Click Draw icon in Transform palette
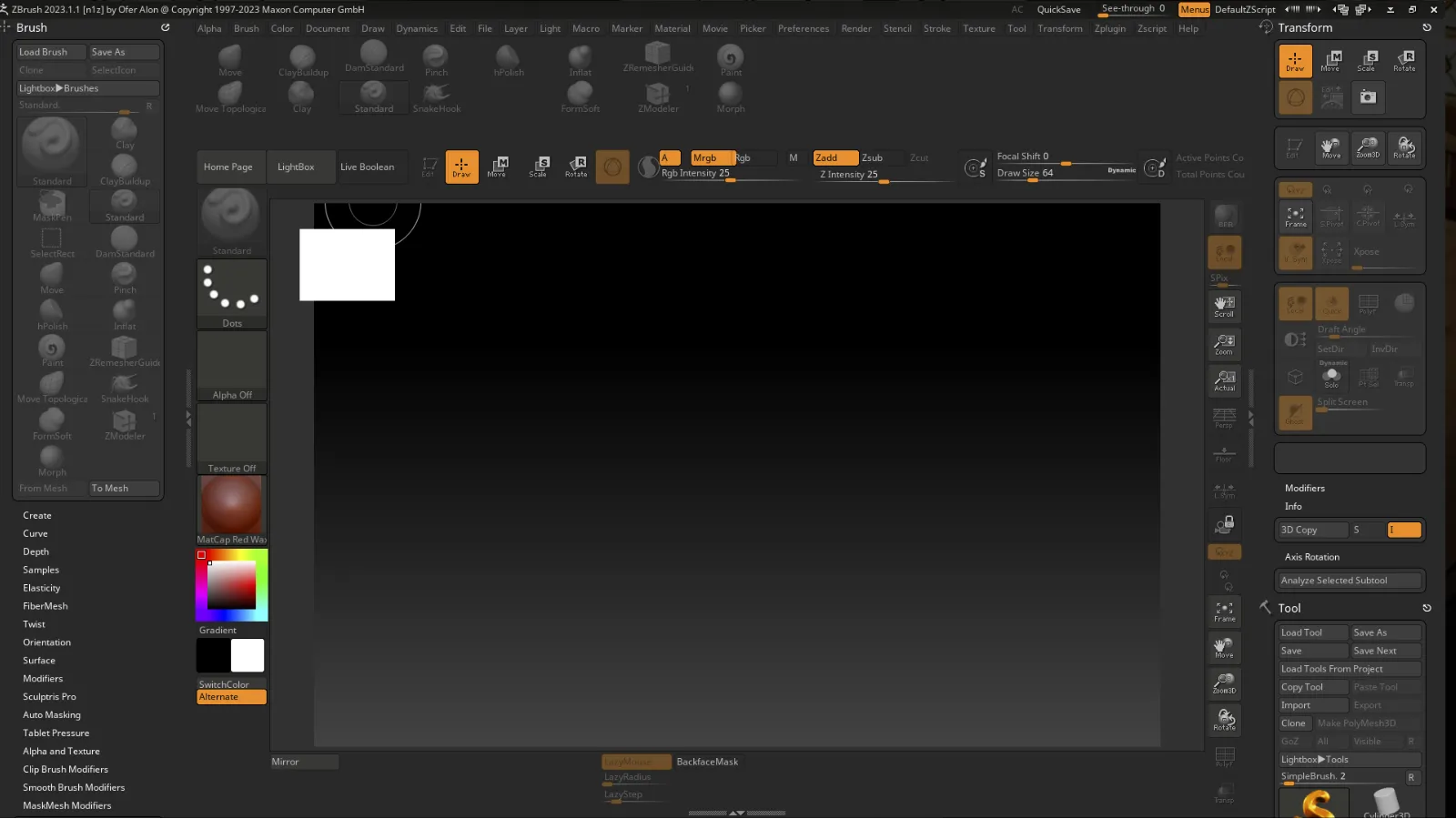Viewport: 1456px width, 819px height. click(x=1295, y=60)
